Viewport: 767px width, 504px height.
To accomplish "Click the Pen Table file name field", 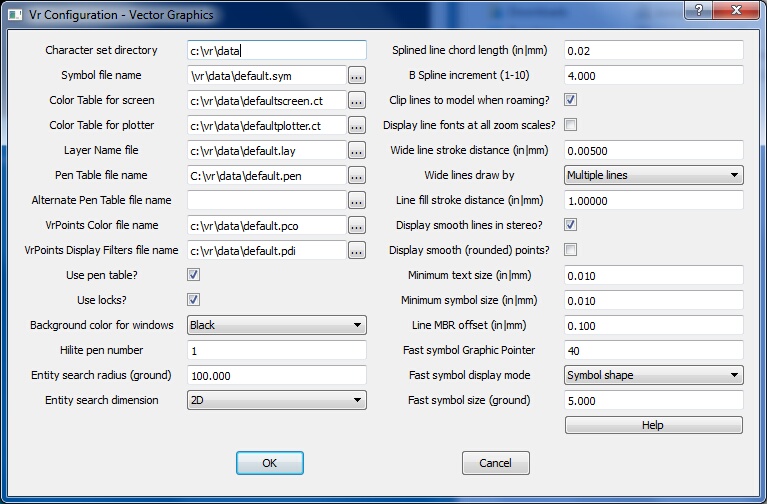I will [267, 176].
